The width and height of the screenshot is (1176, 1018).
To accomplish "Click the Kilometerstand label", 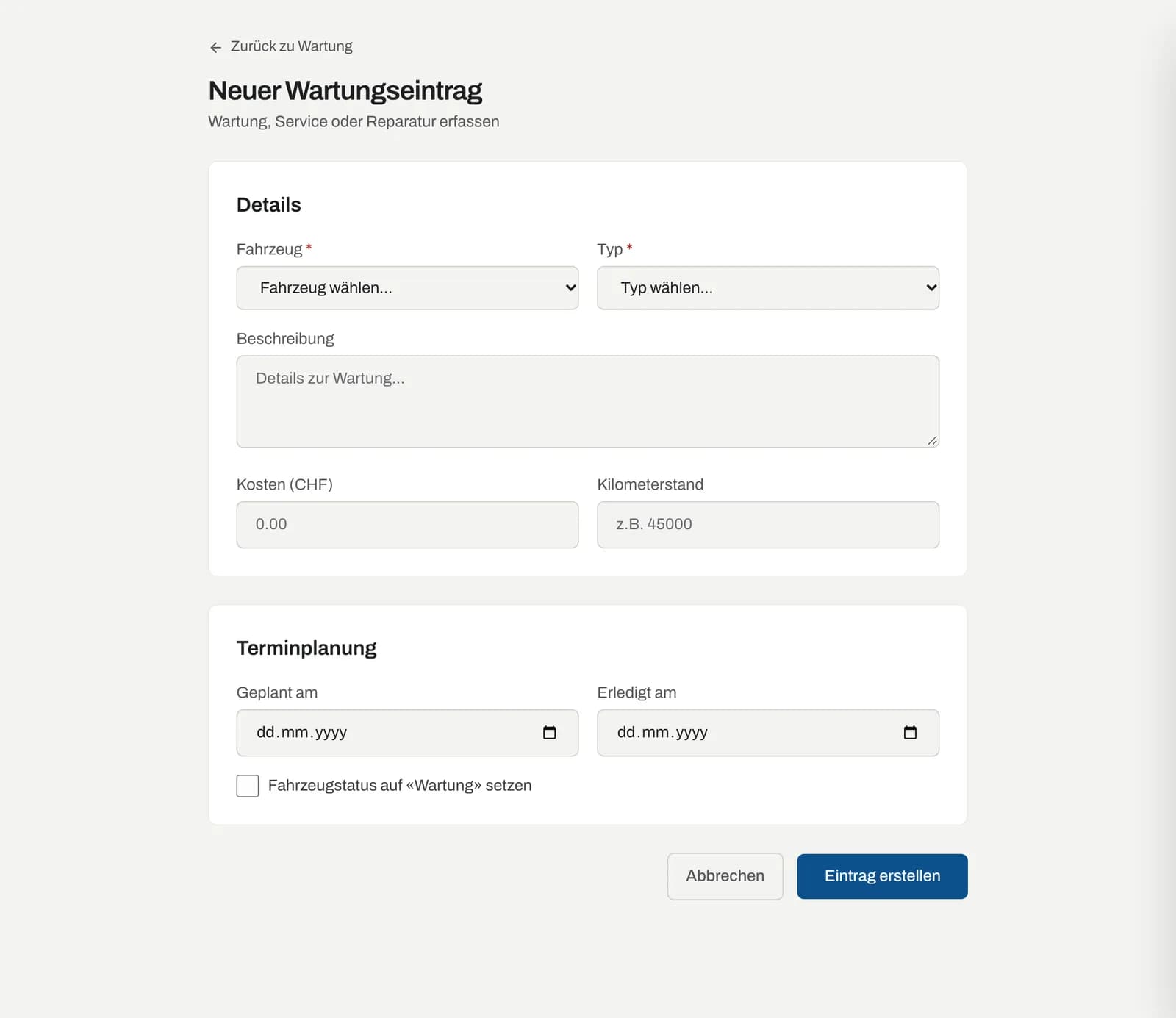I will coord(650,484).
